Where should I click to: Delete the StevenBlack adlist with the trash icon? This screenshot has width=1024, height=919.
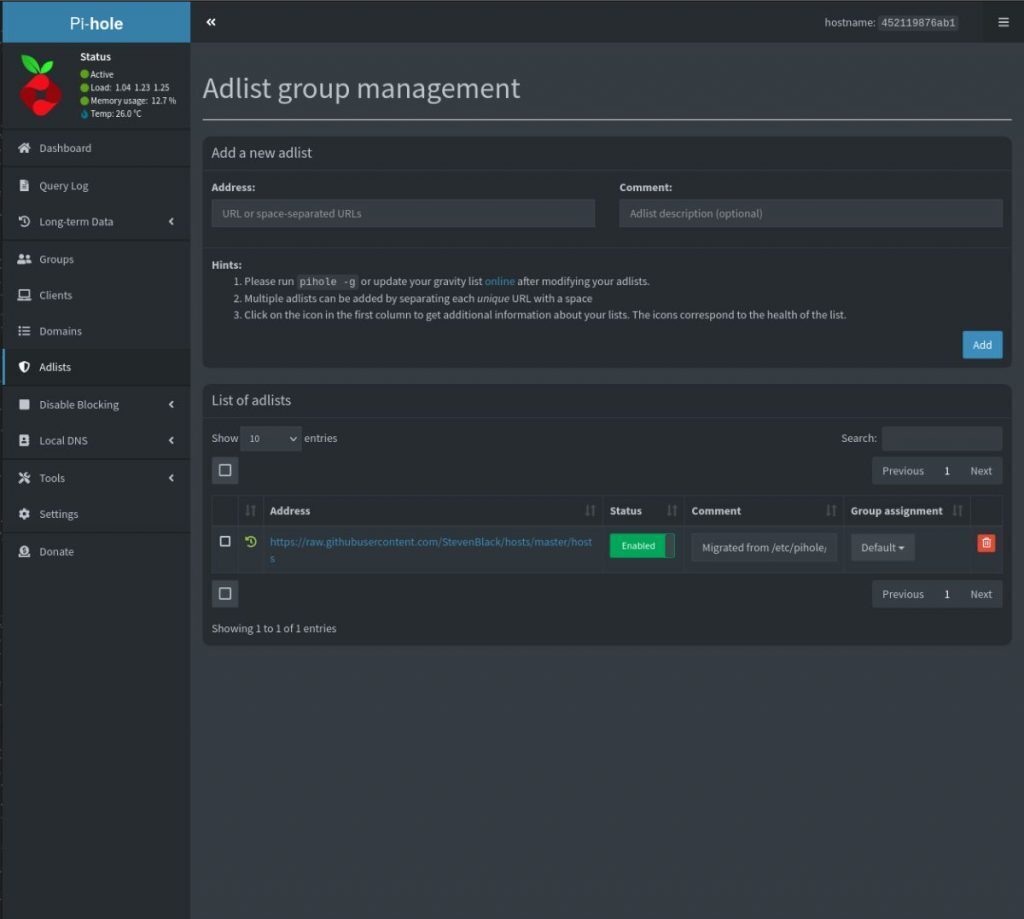click(x=985, y=543)
